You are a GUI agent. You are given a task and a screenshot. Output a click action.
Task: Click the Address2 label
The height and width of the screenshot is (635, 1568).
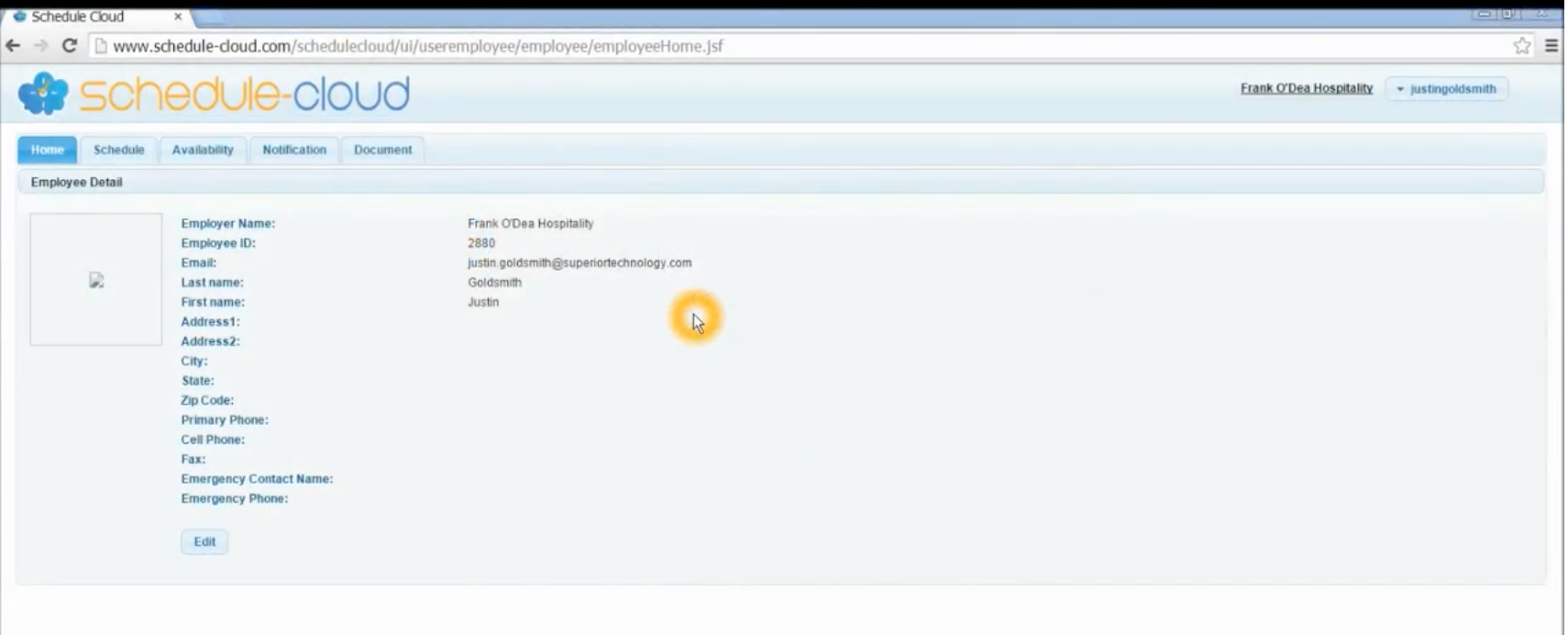[x=211, y=341]
